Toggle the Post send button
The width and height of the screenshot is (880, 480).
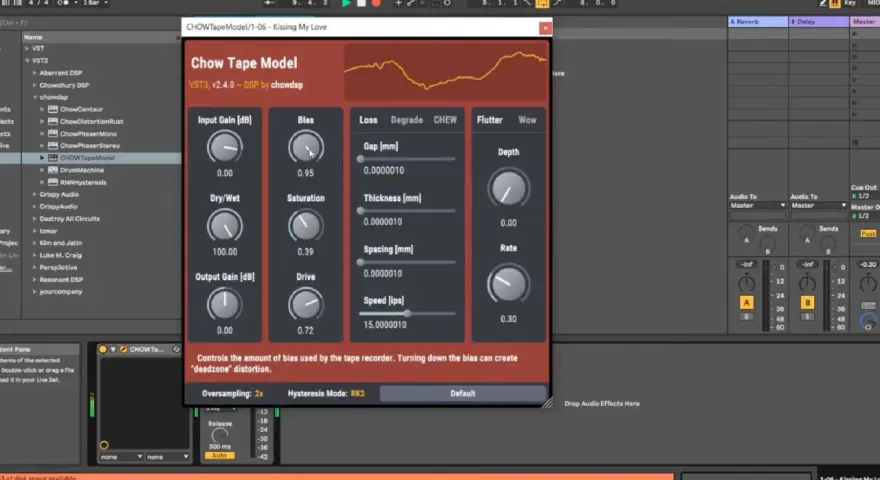pos(868,234)
